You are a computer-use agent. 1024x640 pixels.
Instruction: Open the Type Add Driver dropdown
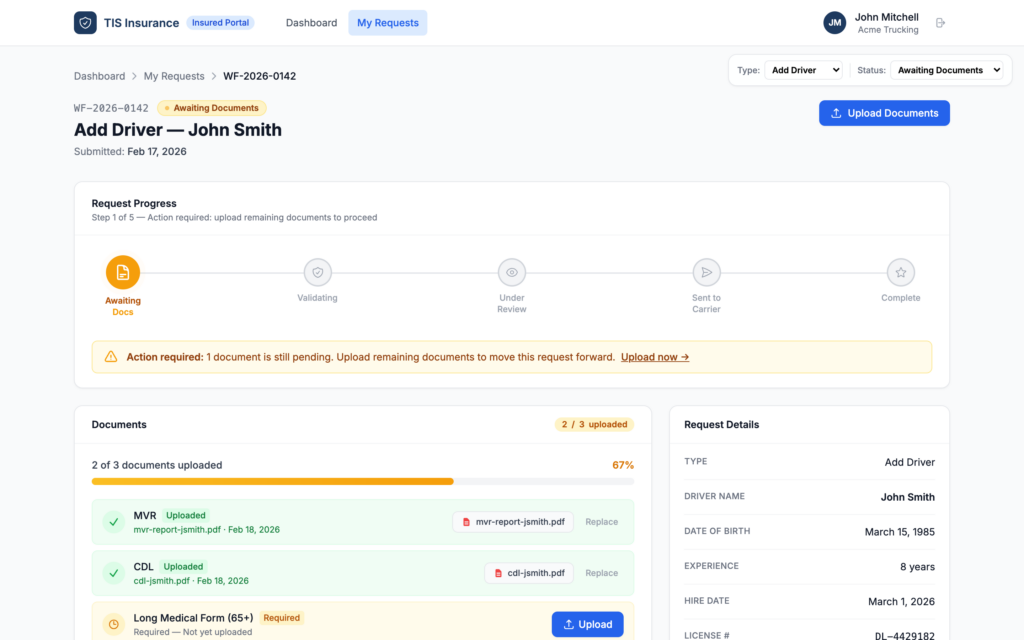(x=804, y=70)
